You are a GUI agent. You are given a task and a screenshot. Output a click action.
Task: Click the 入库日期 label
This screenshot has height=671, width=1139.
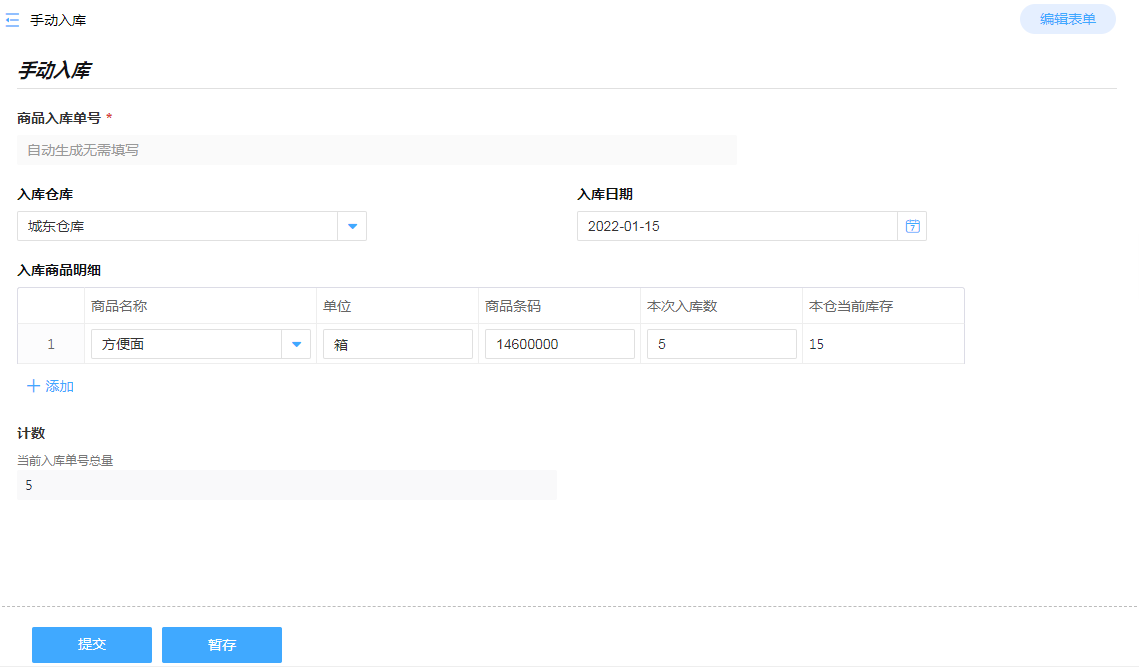coord(605,195)
